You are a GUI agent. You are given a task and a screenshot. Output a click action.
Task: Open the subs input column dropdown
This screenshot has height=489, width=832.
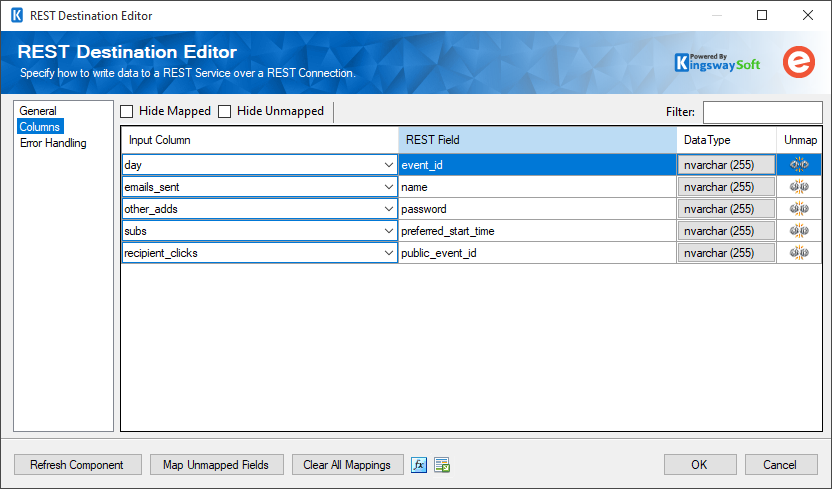(388, 231)
